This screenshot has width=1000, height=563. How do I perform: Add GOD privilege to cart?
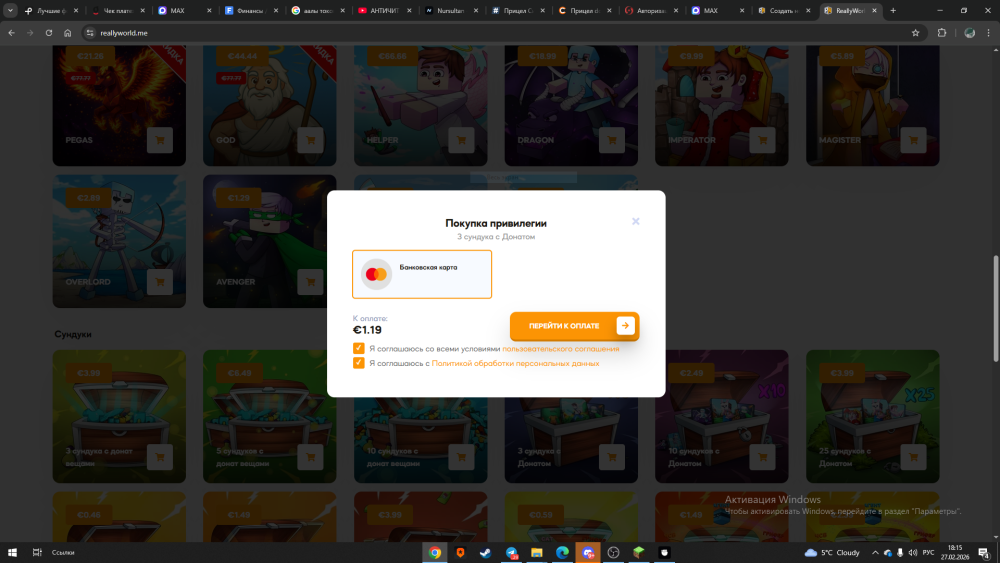311,140
